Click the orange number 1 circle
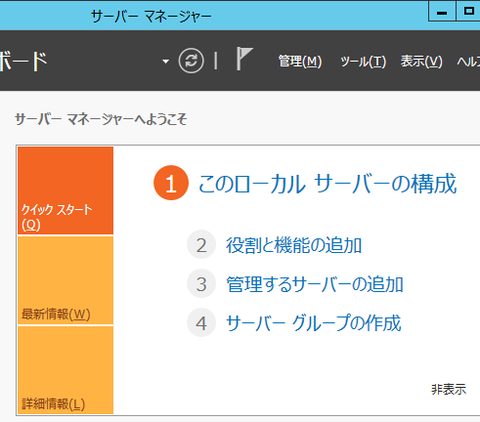Screen dimensions: 480x422 pyautogui.click(x=171, y=183)
